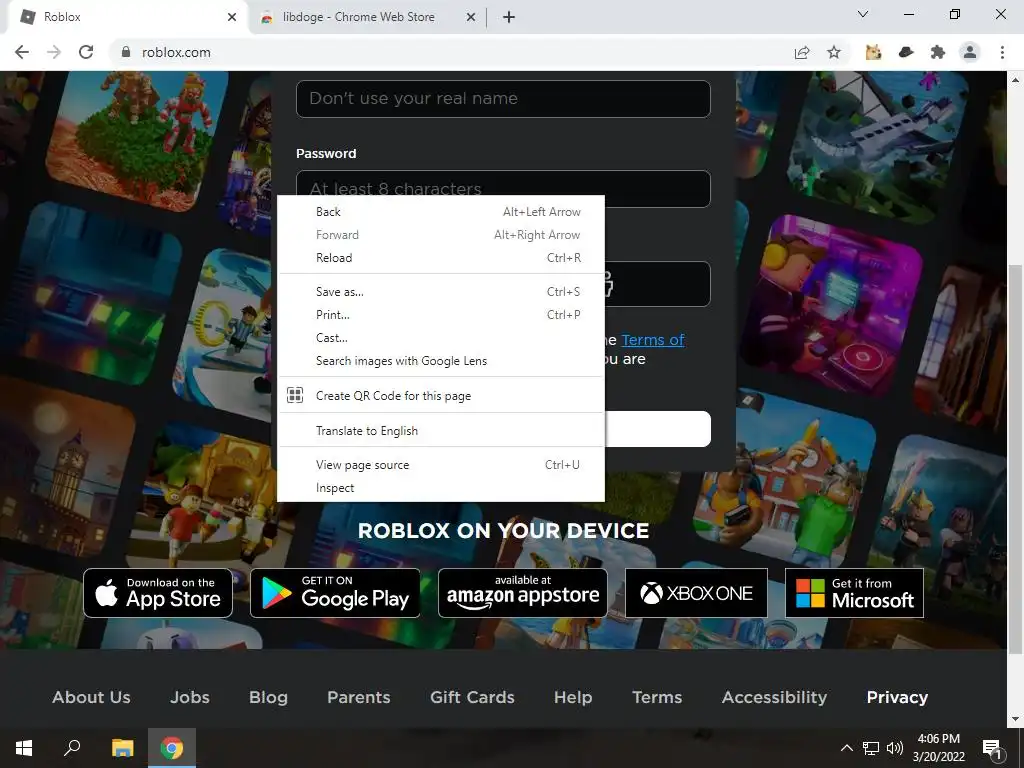Open the Parents footer link

[359, 697]
